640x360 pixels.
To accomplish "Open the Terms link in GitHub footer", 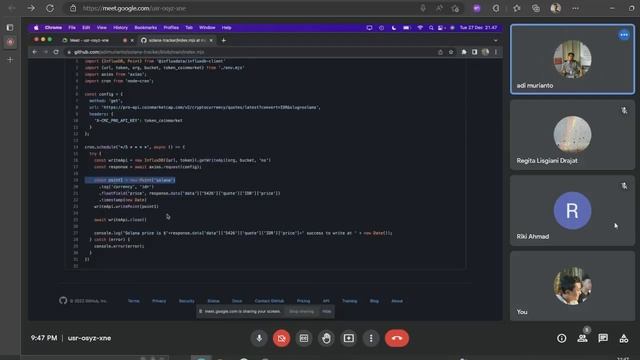I will click(133, 301).
